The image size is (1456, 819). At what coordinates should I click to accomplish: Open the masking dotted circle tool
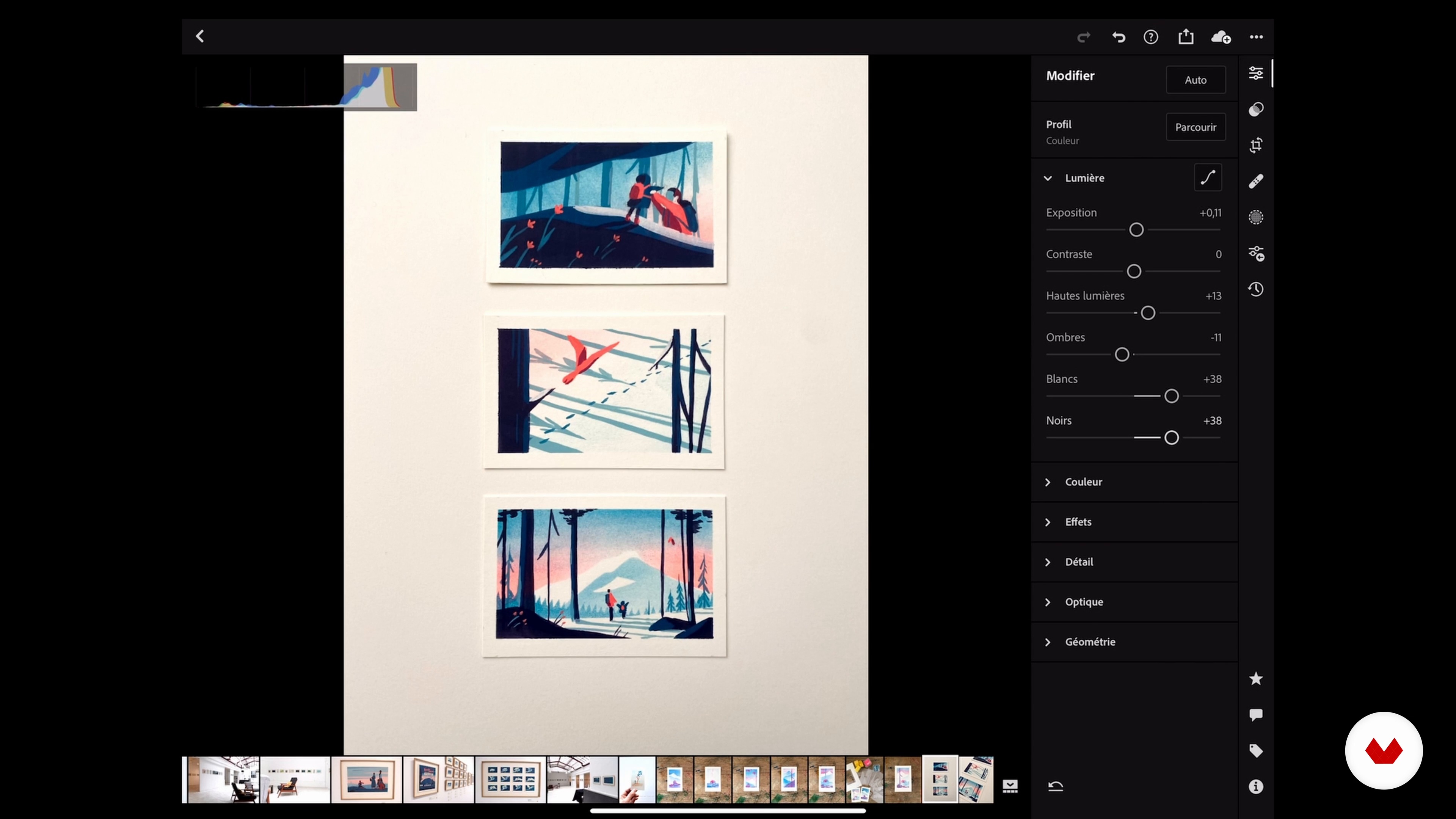(x=1256, y=217)
